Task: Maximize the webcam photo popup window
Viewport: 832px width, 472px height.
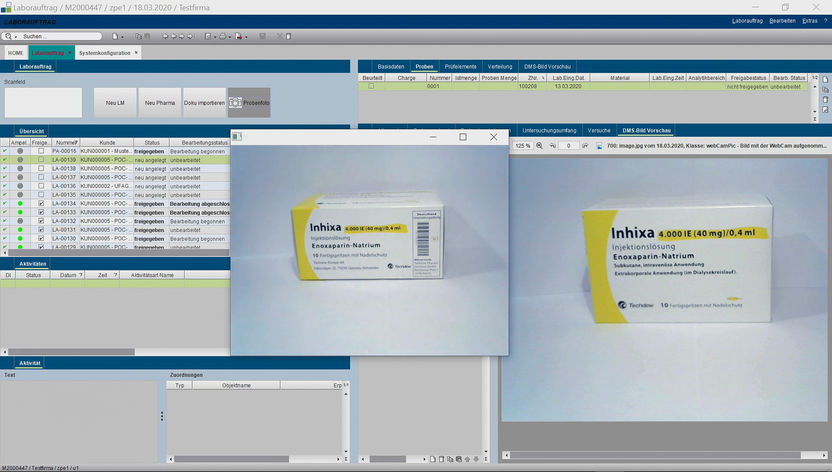Action: point(463,137)
